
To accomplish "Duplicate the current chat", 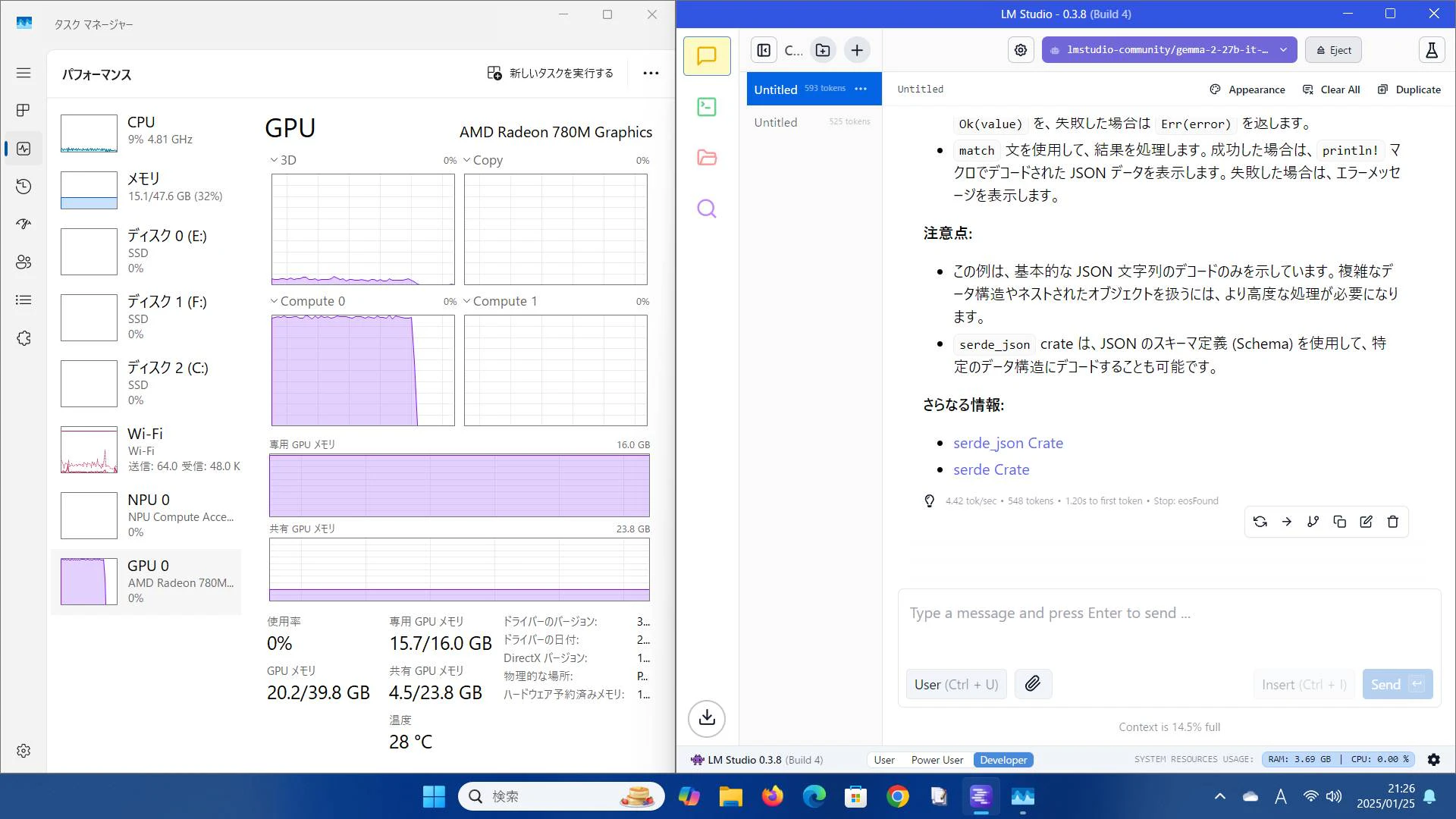I will (1409, 89).
